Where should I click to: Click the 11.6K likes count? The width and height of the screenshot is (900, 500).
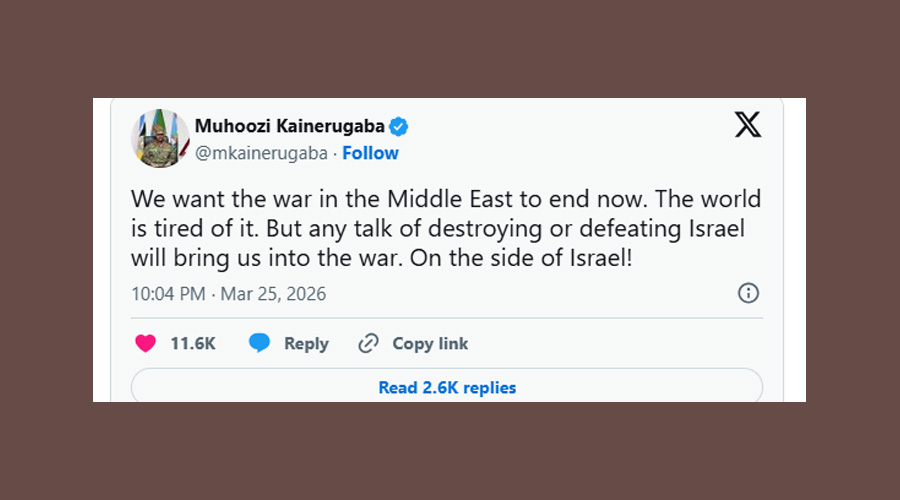193,343
